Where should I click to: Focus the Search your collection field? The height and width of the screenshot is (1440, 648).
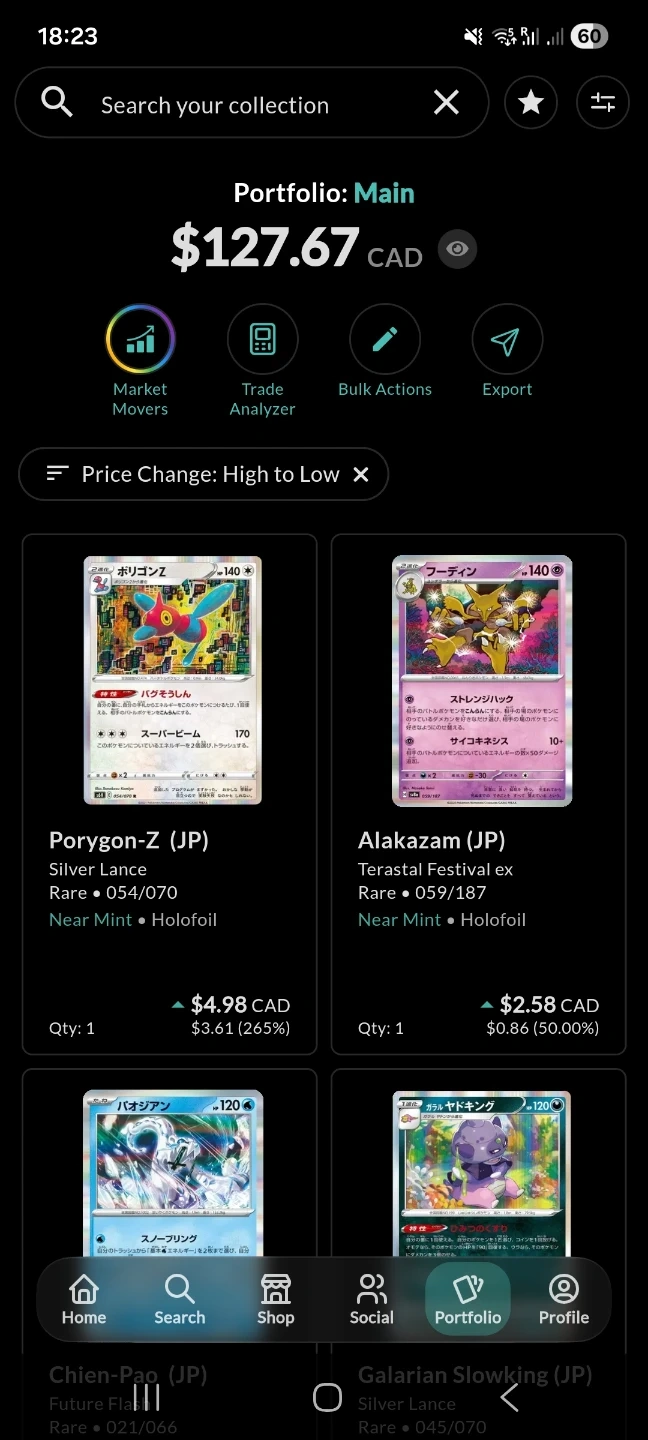(x=252, y=102)
